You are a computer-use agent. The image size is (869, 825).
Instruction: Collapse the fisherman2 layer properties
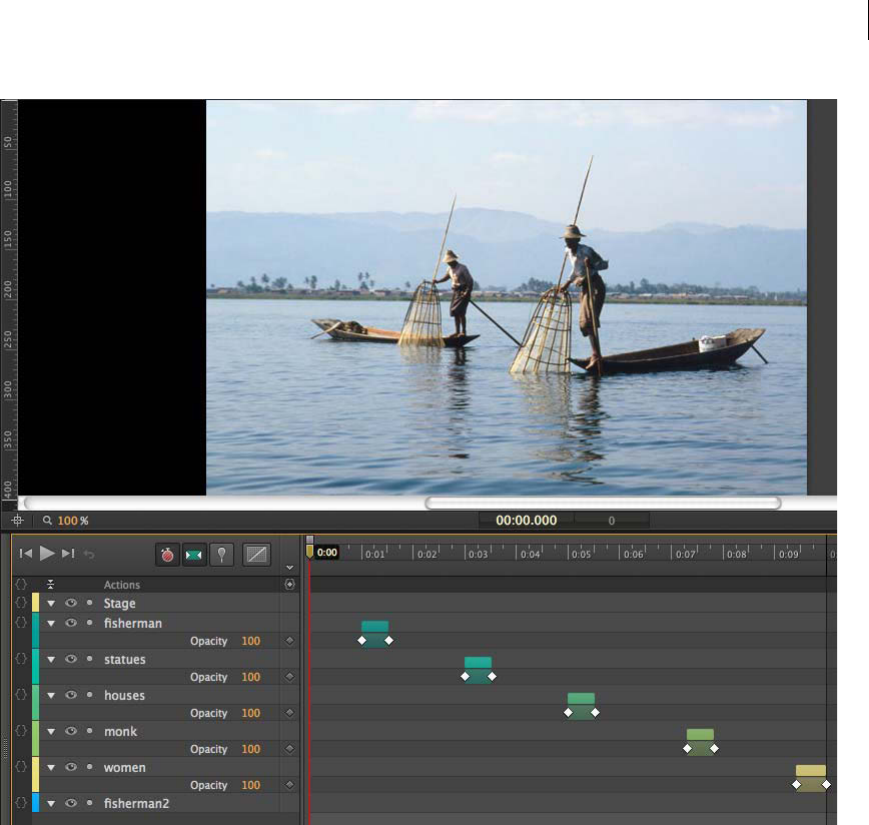click(51, 803)
